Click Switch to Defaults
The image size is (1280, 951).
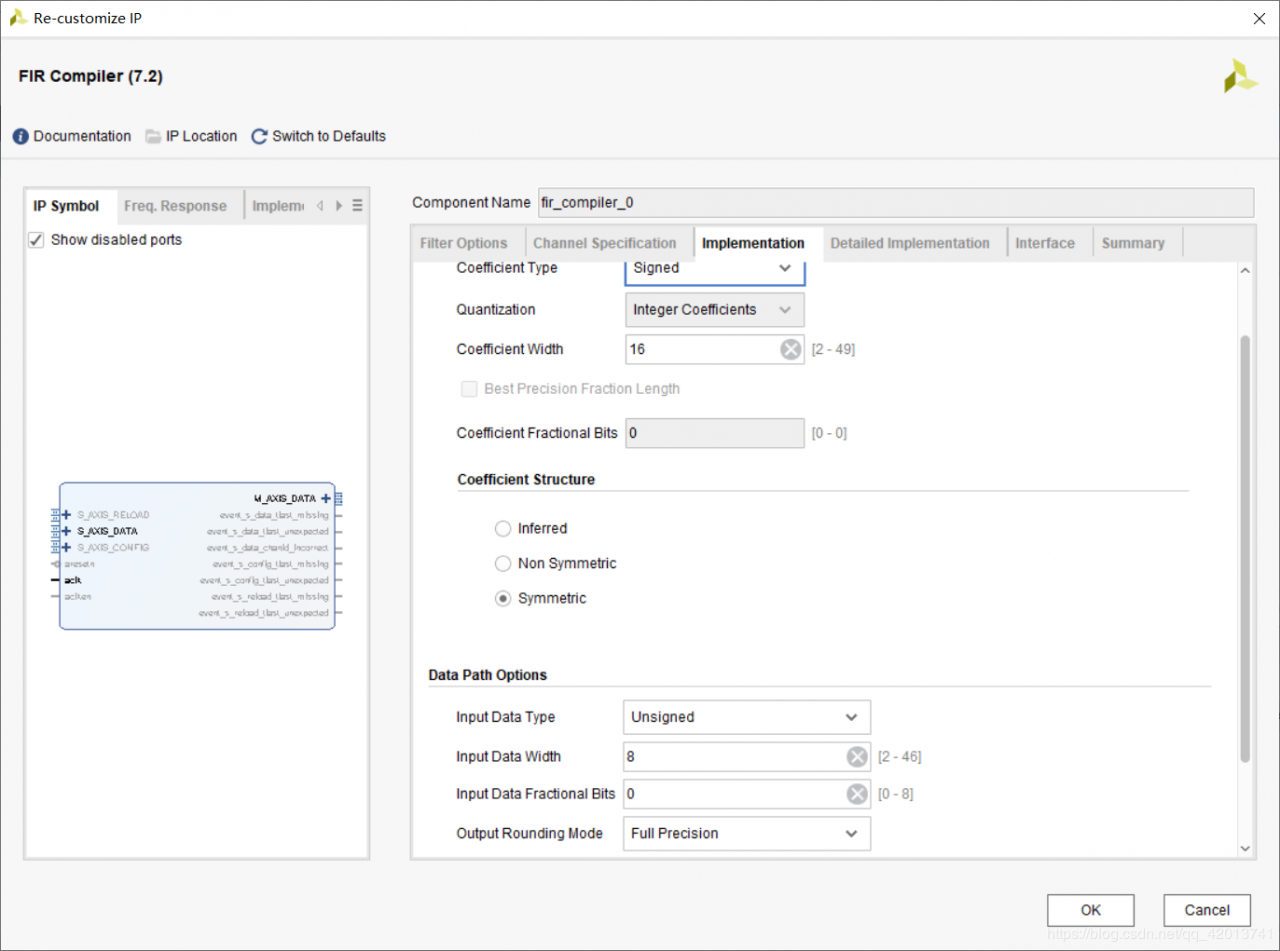(x=329, y=136)
